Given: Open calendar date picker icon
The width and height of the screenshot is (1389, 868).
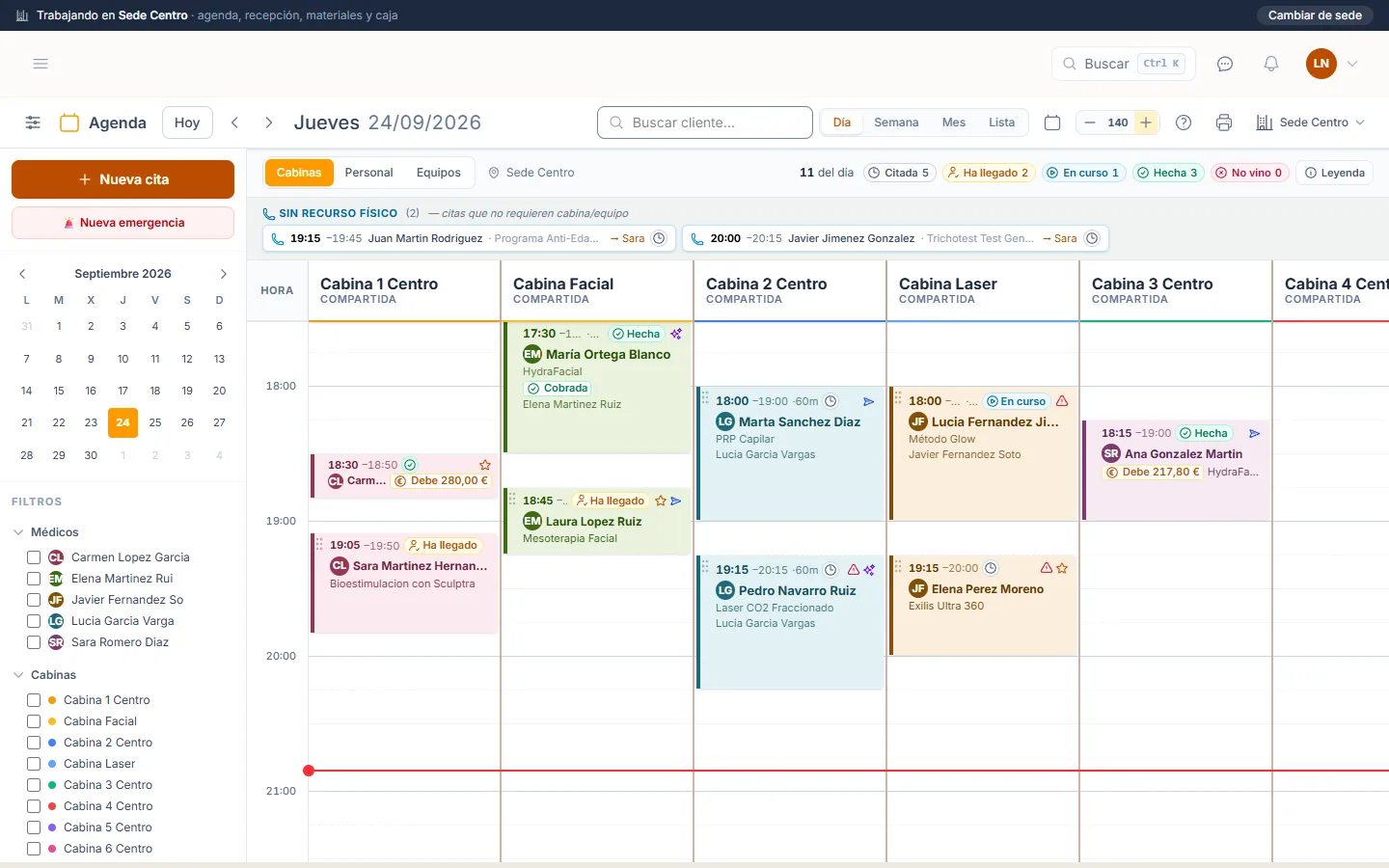Looking at the screenshot, I should [1052, 122].
